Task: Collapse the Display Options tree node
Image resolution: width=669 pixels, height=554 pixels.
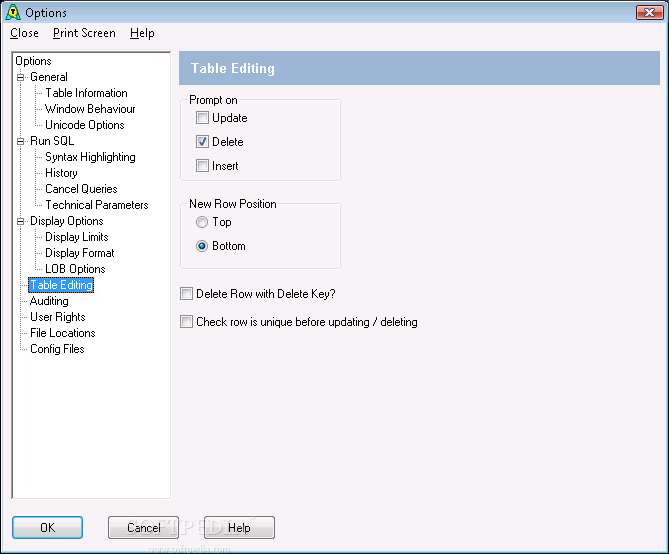Action: [x=20, y=221]
